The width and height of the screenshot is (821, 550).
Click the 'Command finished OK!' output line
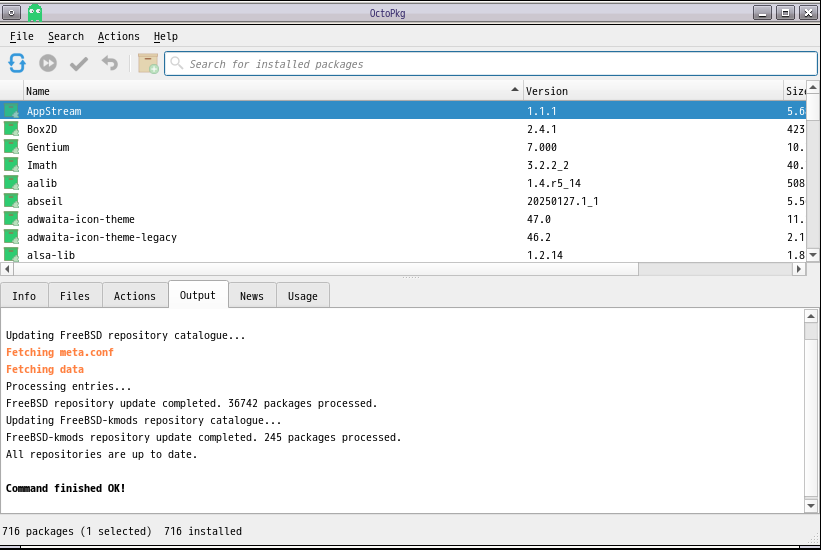(65, 488)
